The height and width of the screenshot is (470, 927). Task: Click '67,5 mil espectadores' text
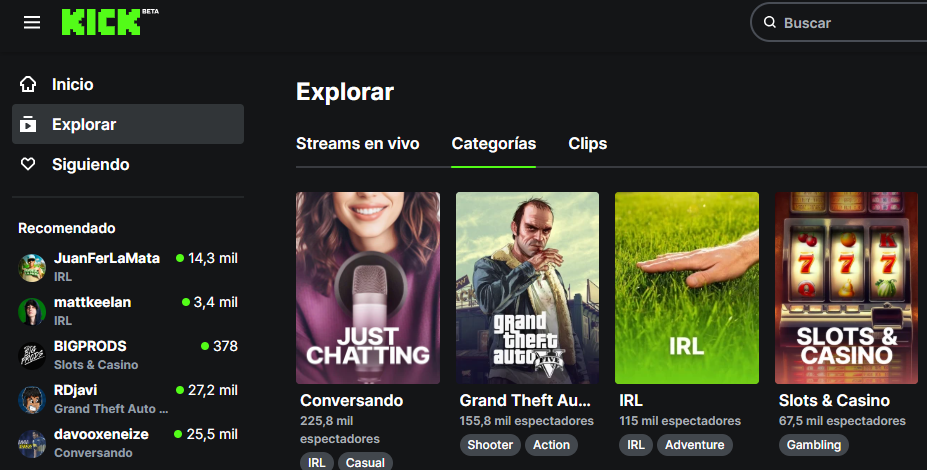(x=842, y=421)
